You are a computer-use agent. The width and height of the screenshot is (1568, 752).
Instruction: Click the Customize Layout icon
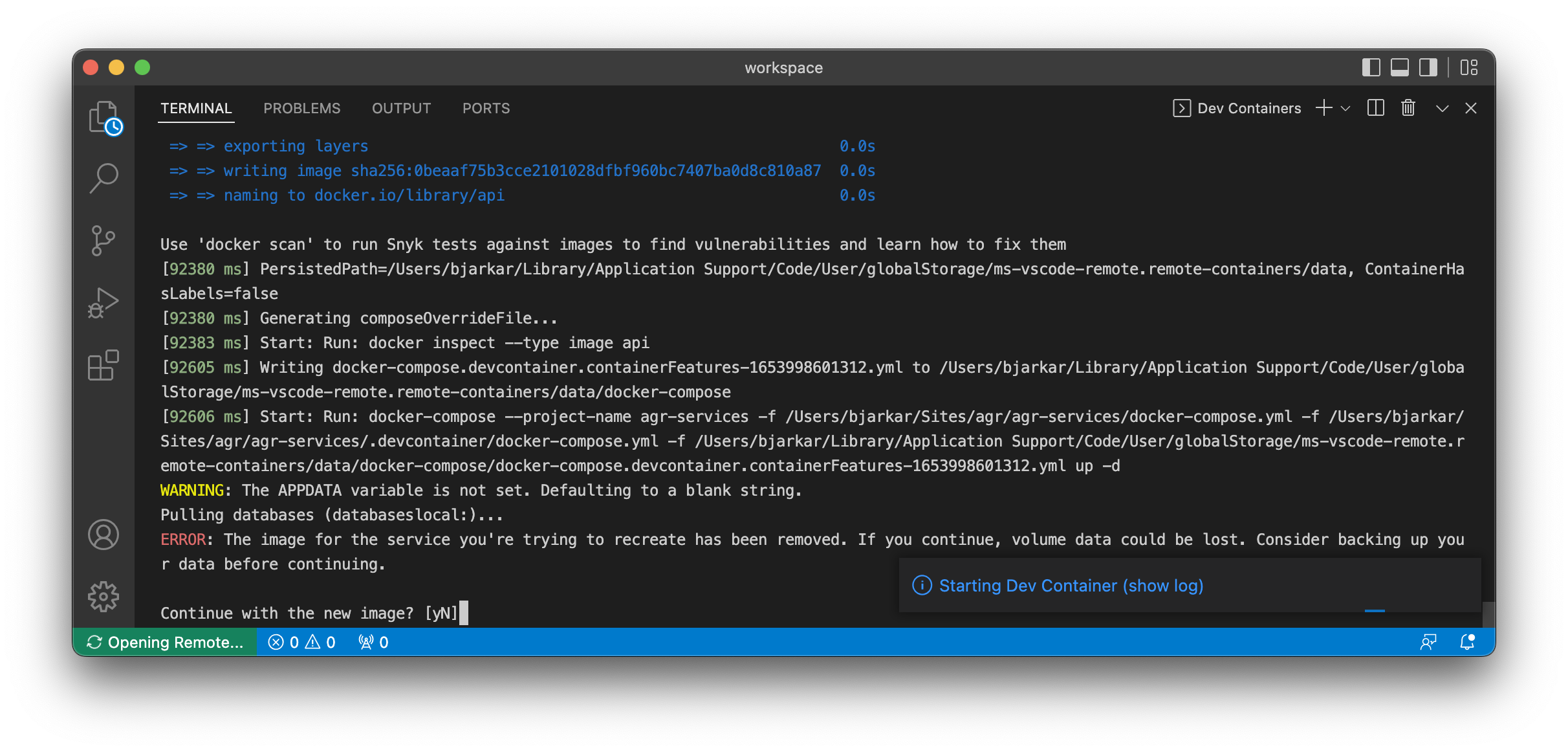(1469, 67)
